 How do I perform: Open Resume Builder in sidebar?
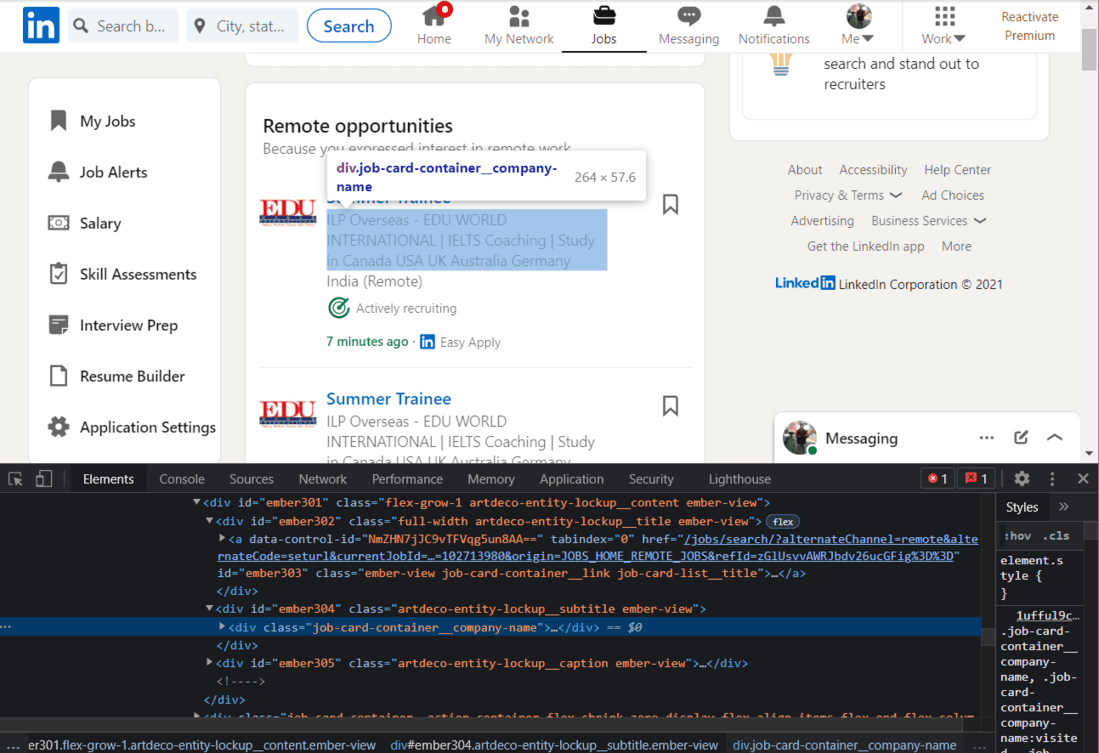pos(116,376)
